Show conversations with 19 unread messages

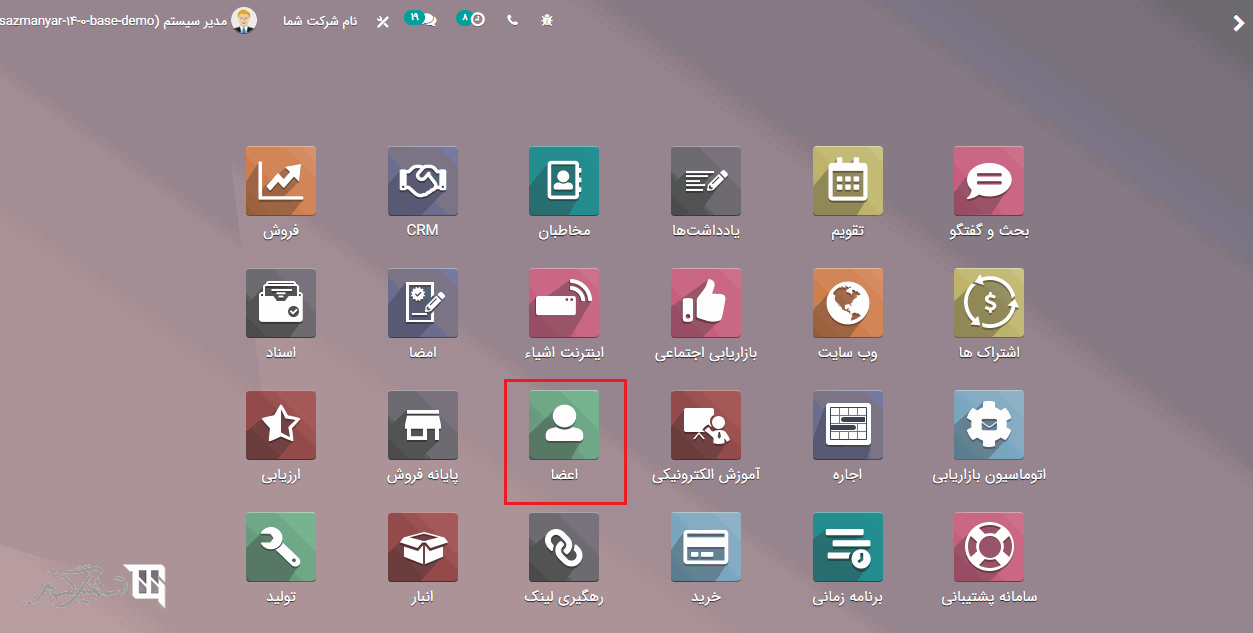click(x=421, y=19)
